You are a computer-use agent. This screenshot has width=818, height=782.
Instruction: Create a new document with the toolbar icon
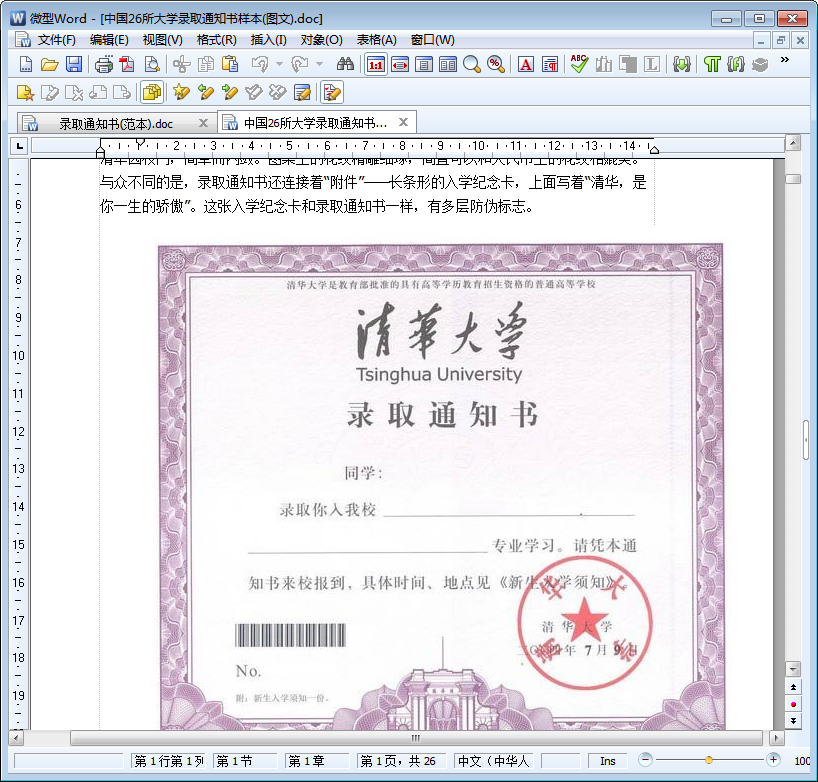pos(26,65)
